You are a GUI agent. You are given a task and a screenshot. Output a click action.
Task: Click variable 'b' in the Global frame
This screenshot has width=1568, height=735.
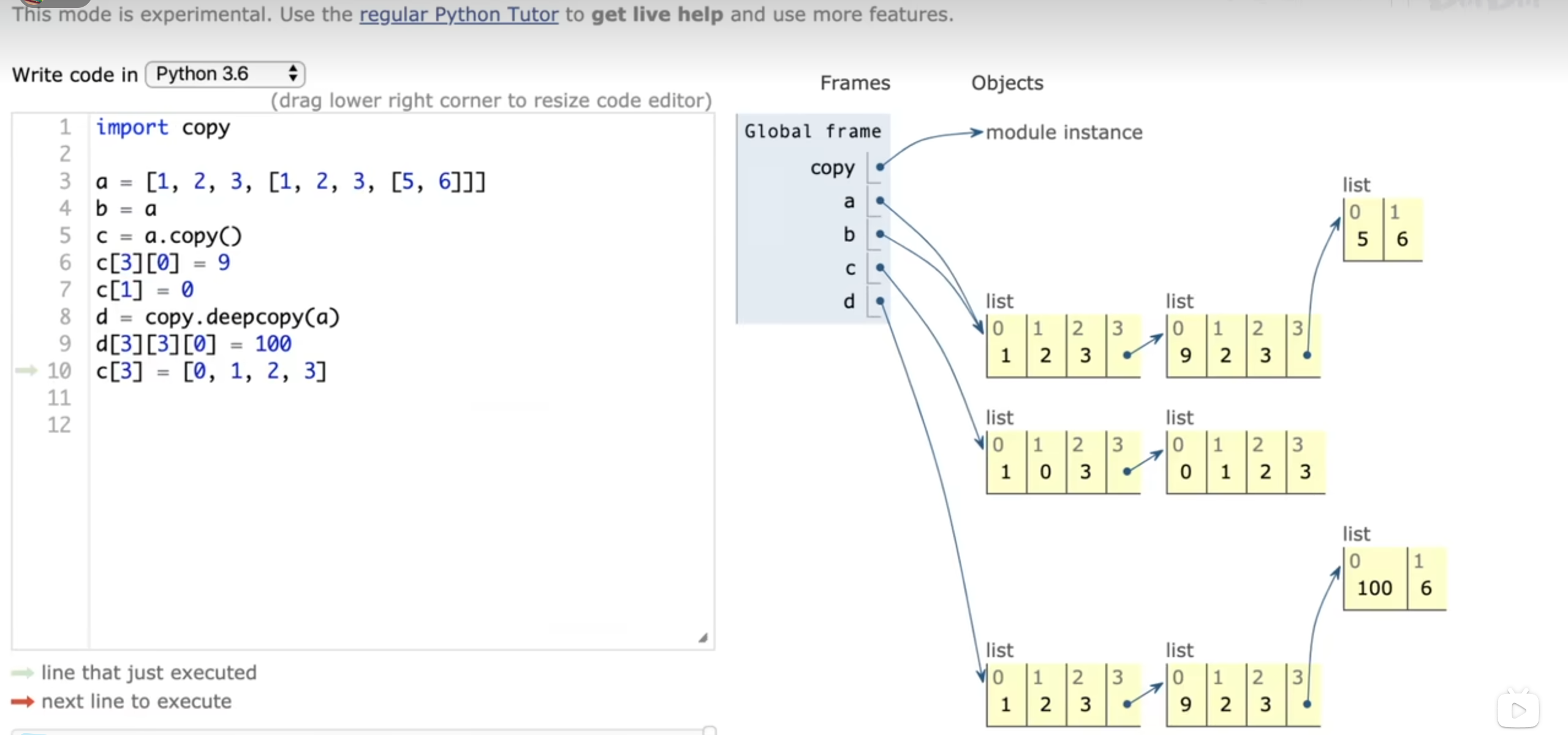pos(849,234)
